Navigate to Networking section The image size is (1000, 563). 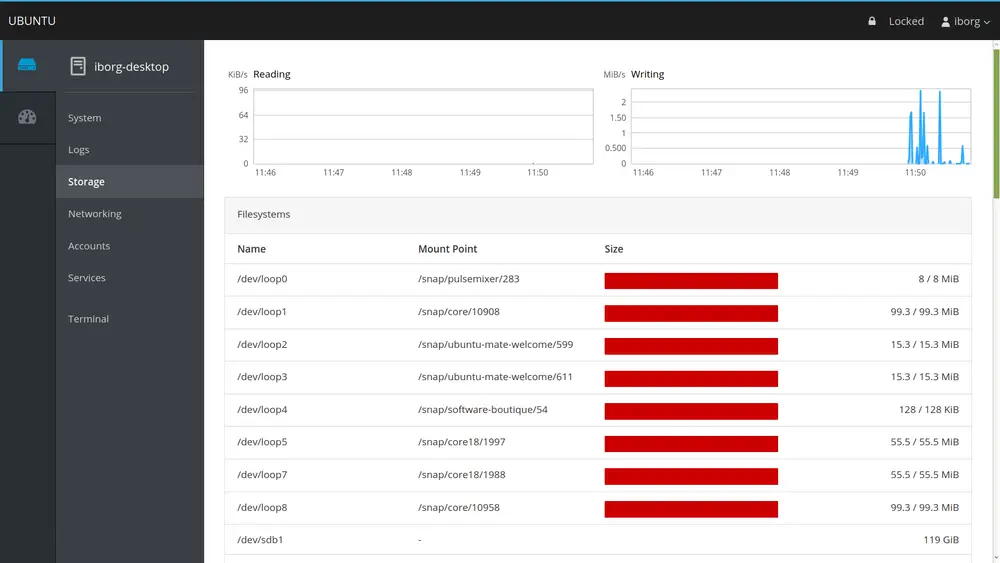tap(95, 214)
